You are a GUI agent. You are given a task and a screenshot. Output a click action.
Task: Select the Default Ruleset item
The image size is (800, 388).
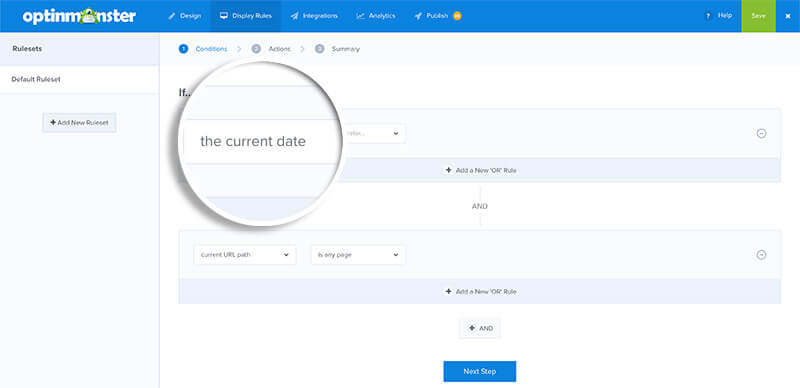click(80, 80)
